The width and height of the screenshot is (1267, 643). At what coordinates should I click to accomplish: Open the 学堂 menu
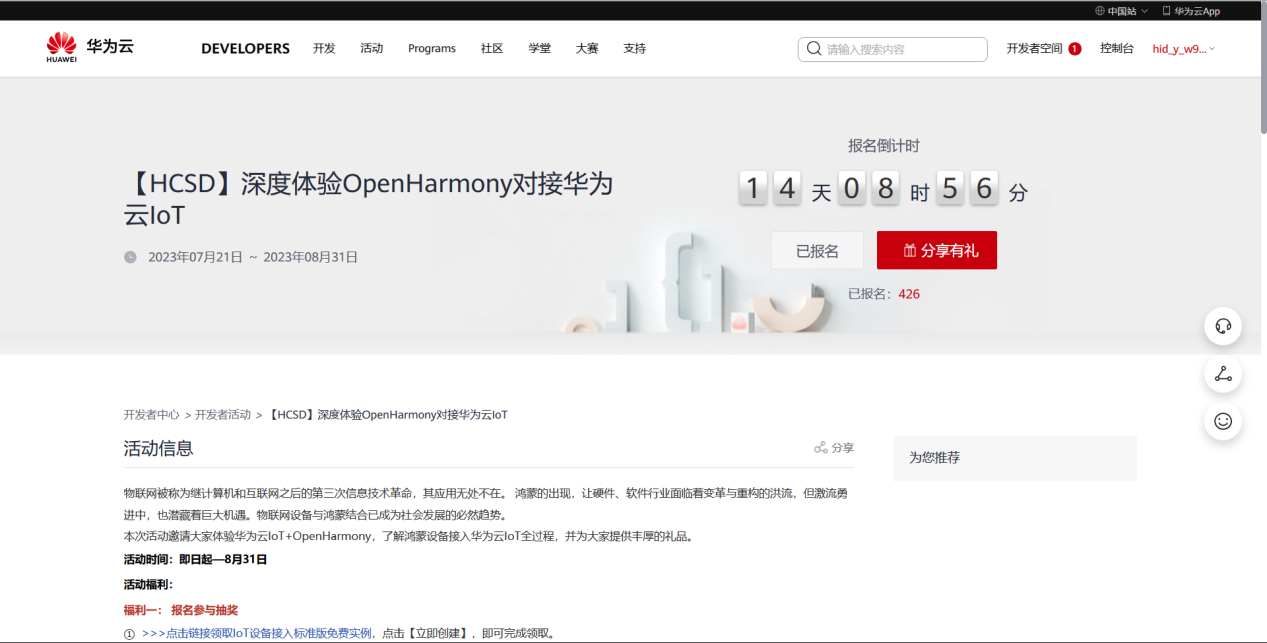point(540,48)
